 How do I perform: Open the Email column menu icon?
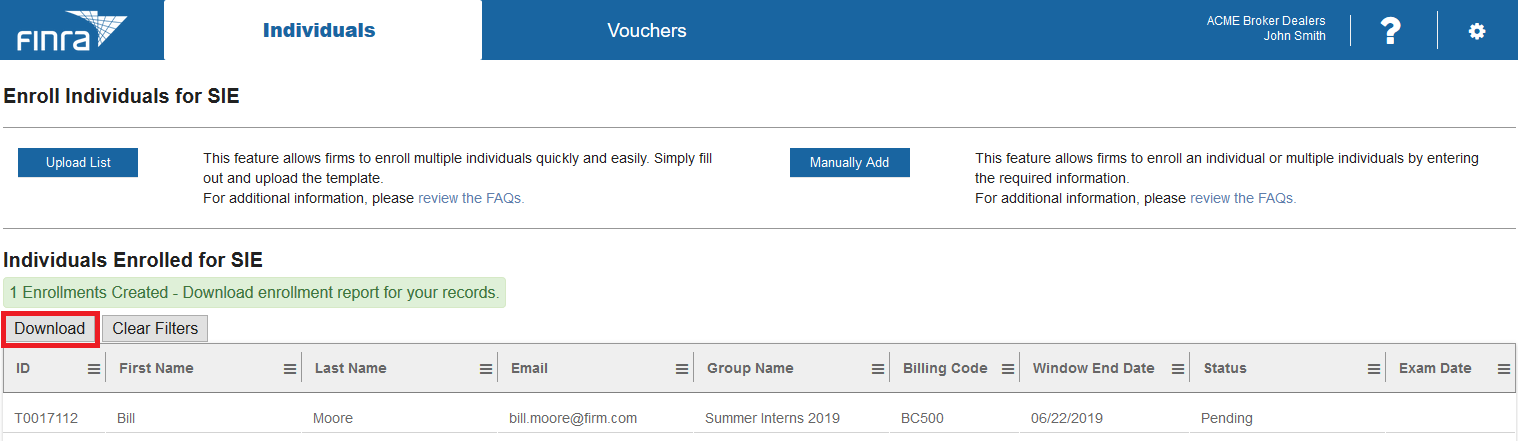click(x=682, y=369)
